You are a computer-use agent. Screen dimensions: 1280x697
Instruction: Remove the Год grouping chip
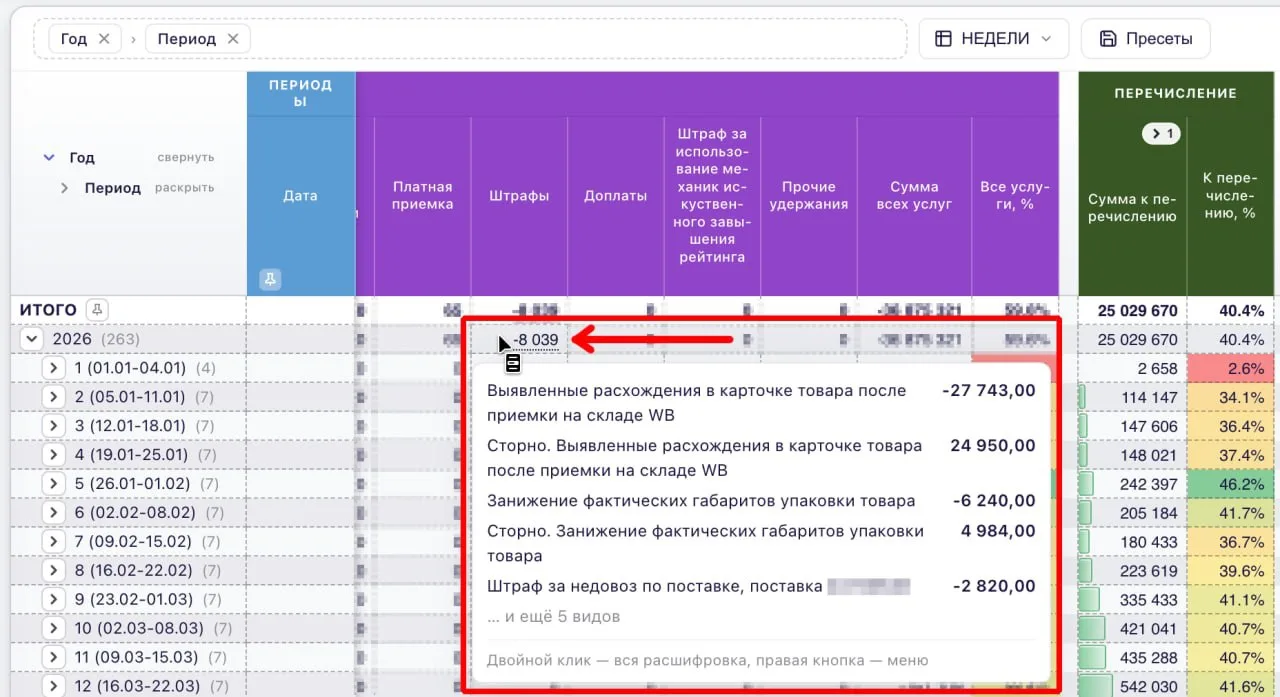[x=104, y=39]
